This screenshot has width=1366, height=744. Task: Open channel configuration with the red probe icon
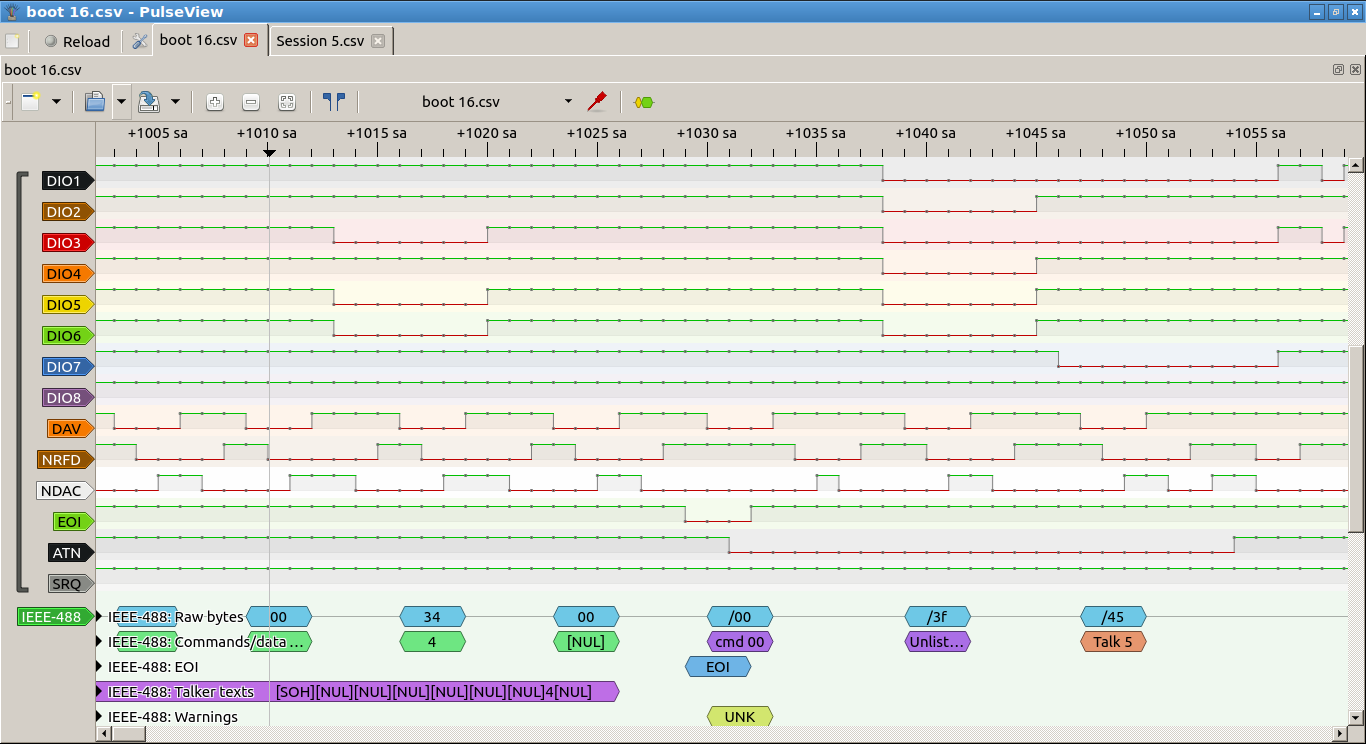point(597,101)
